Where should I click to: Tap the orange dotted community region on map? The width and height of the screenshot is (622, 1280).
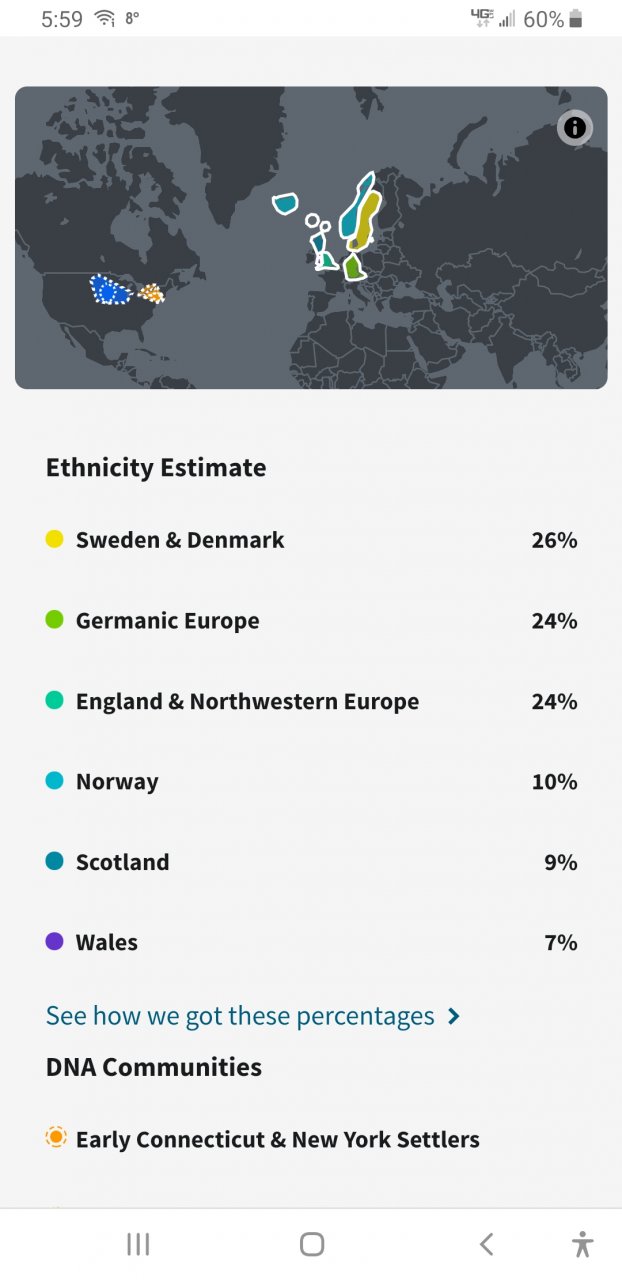pos(151,292)
